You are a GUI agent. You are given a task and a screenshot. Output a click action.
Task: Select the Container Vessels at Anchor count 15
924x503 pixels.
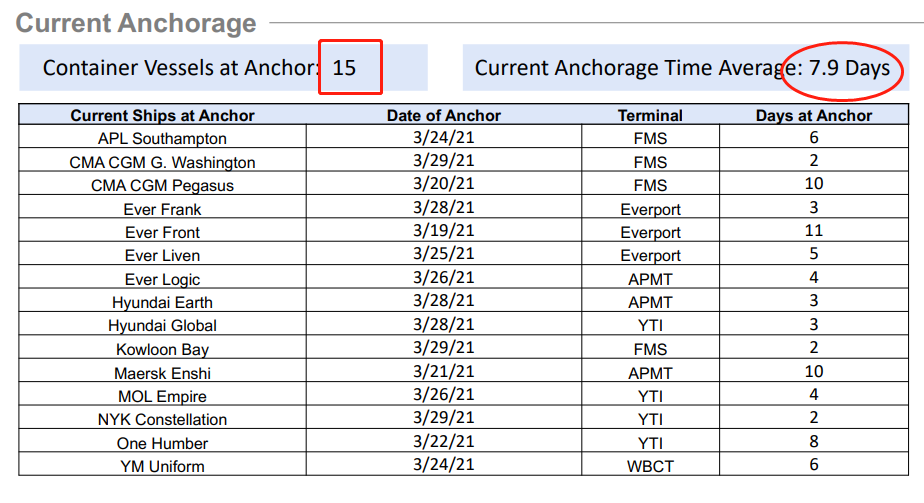(344, 68)
